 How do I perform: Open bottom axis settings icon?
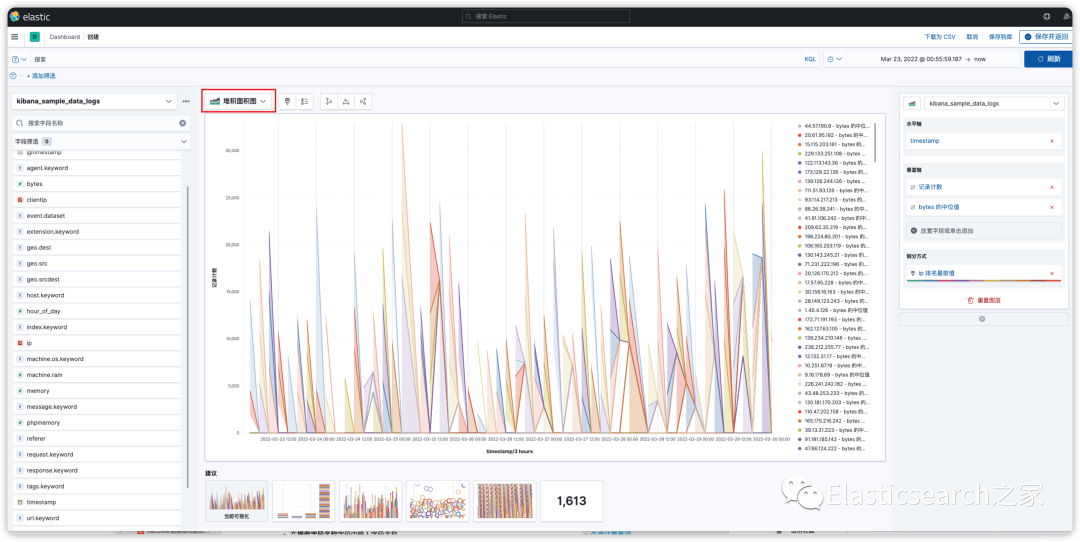pyautogui.click(x=346, y=101)
